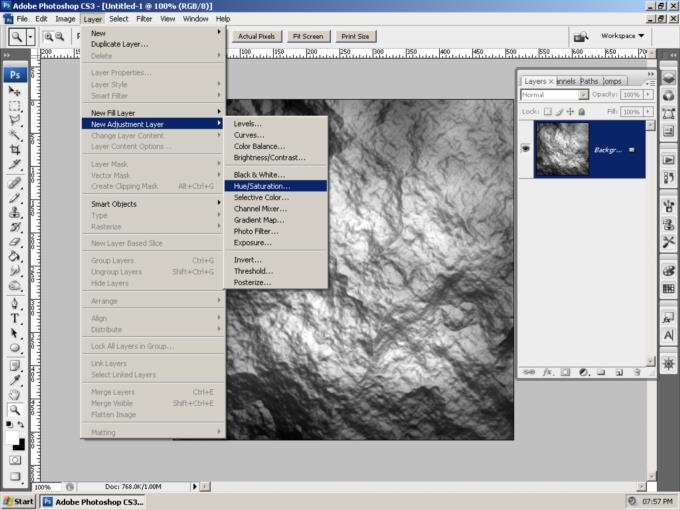Image resolution: width=680 pixels, height=510 pixels.
Task: Open the tool preset picker arrow
Action: pyautogui.click(x=30, y=37)
